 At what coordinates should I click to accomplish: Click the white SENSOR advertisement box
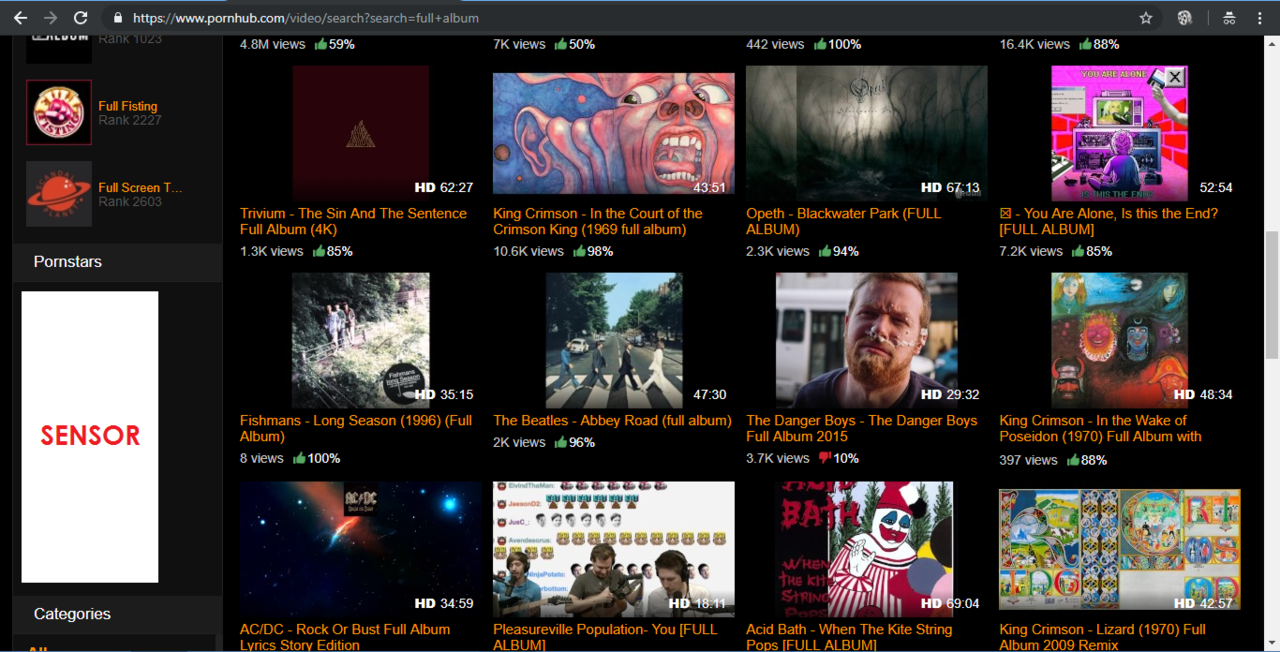tap(90, 437)
